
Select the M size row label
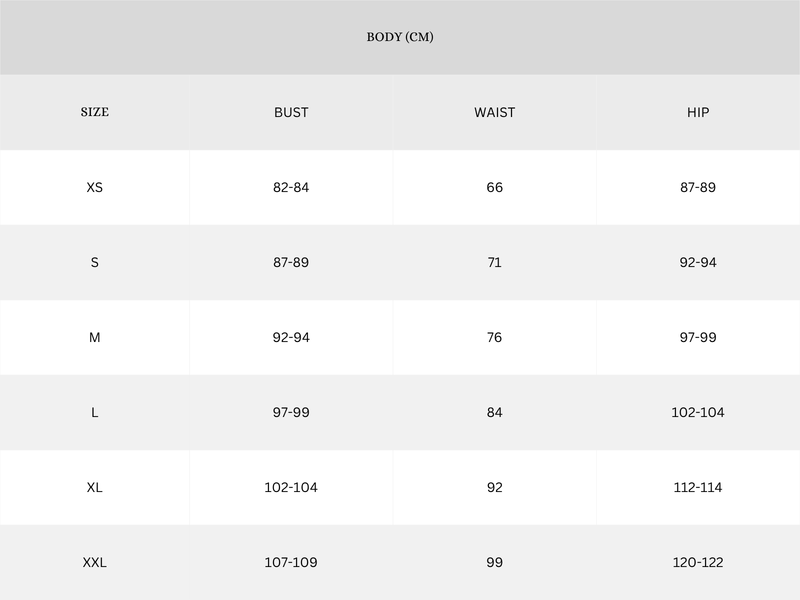[x=95, y=337]
